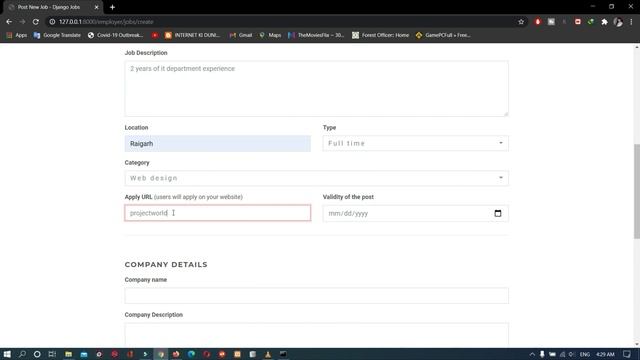Viewport: 640px width, 360px height.
Task: Open the calendar picker icon
Action: point(498,213)
